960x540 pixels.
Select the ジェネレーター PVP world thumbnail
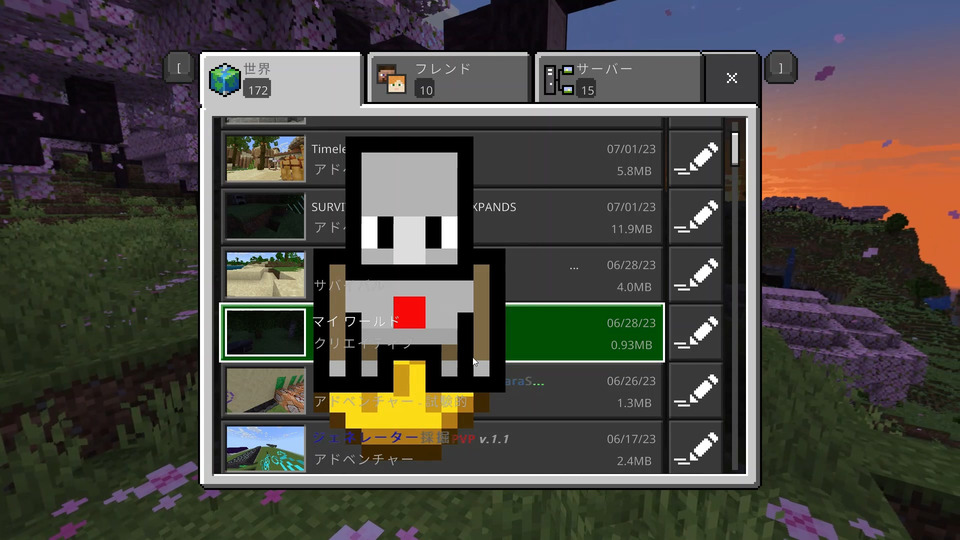pos(265,448)
